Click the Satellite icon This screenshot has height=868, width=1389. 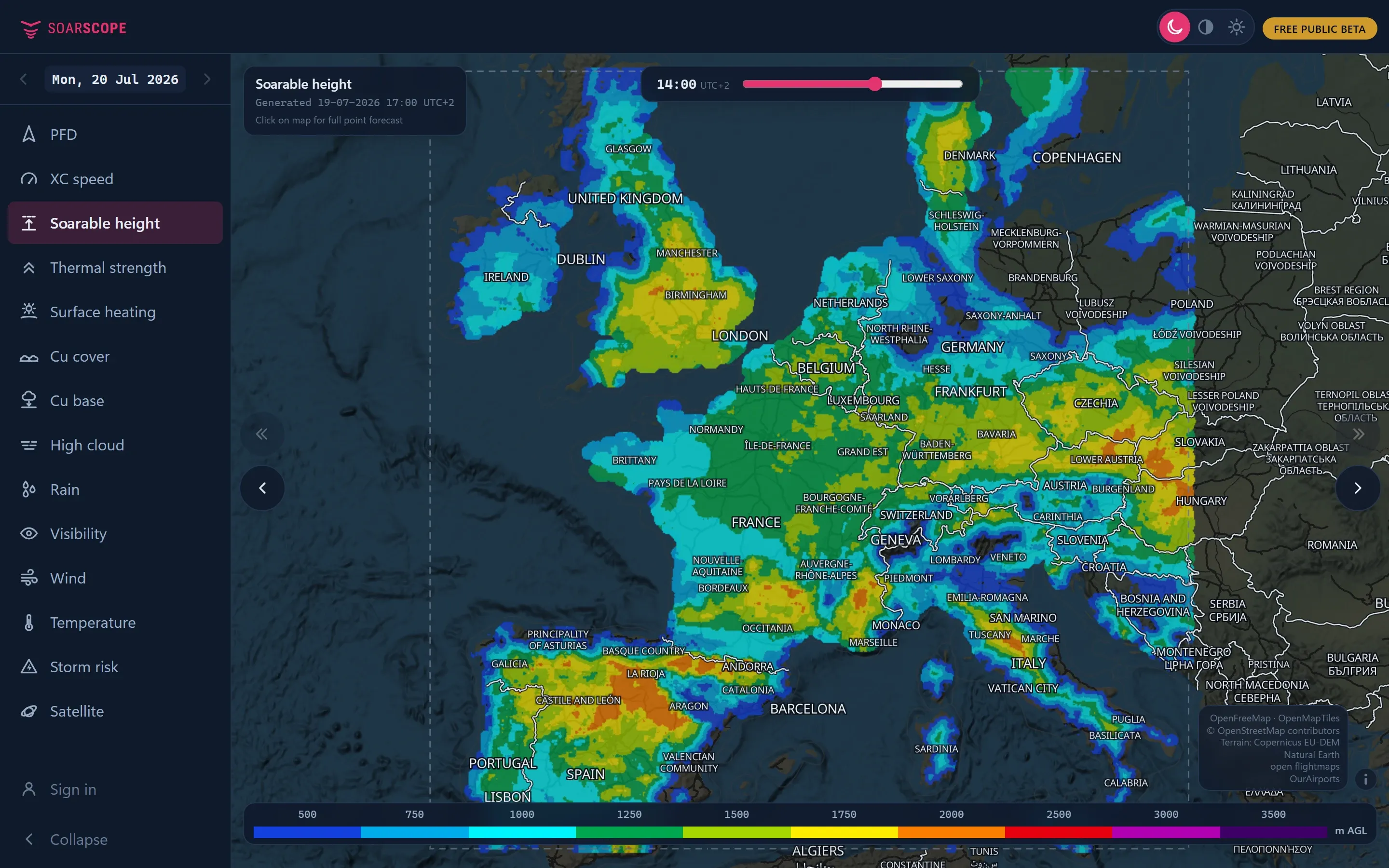29,711
